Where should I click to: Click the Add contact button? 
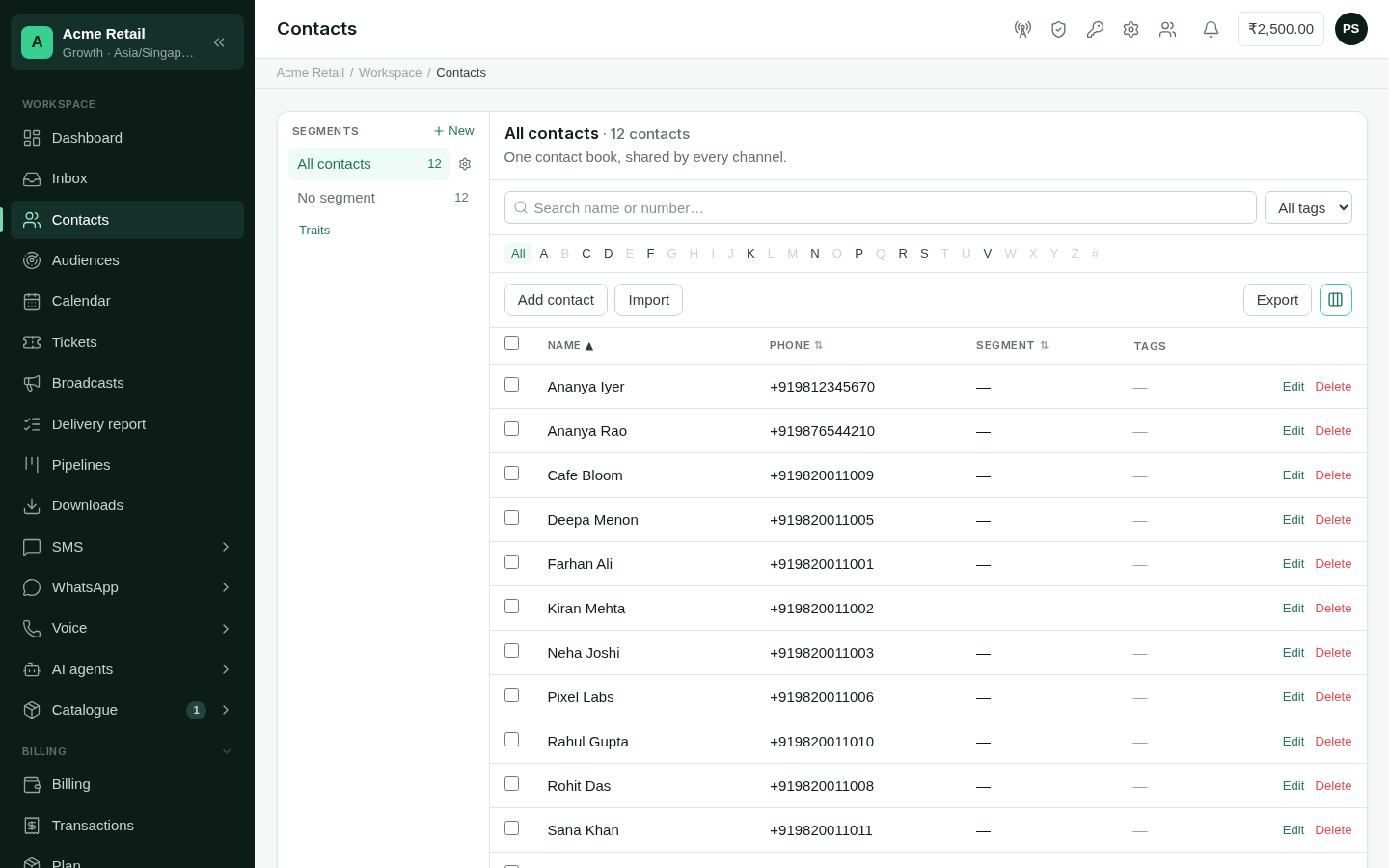pos(556,300)
